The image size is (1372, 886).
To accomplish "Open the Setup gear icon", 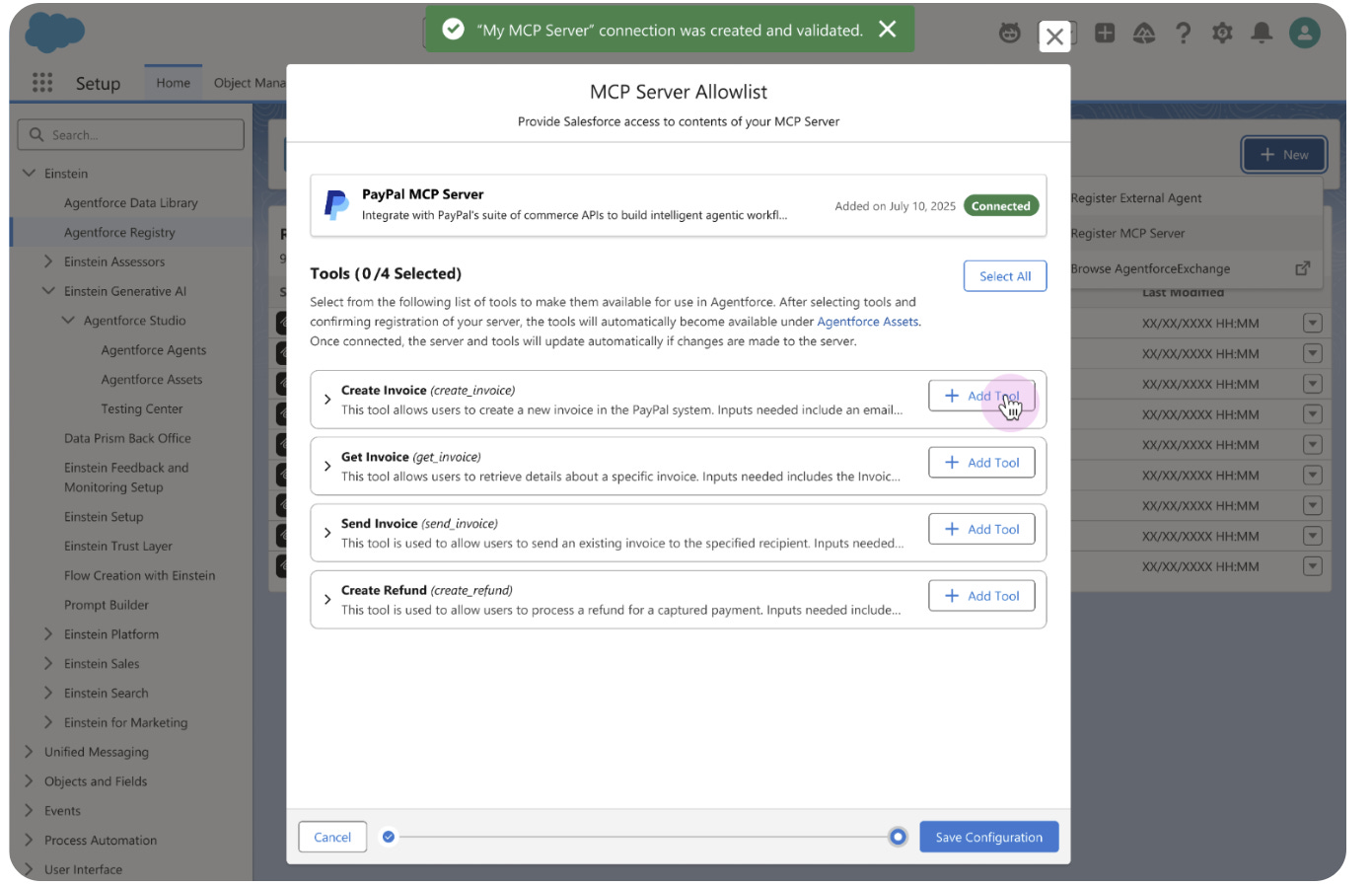I will click(x=1222, y=34).
